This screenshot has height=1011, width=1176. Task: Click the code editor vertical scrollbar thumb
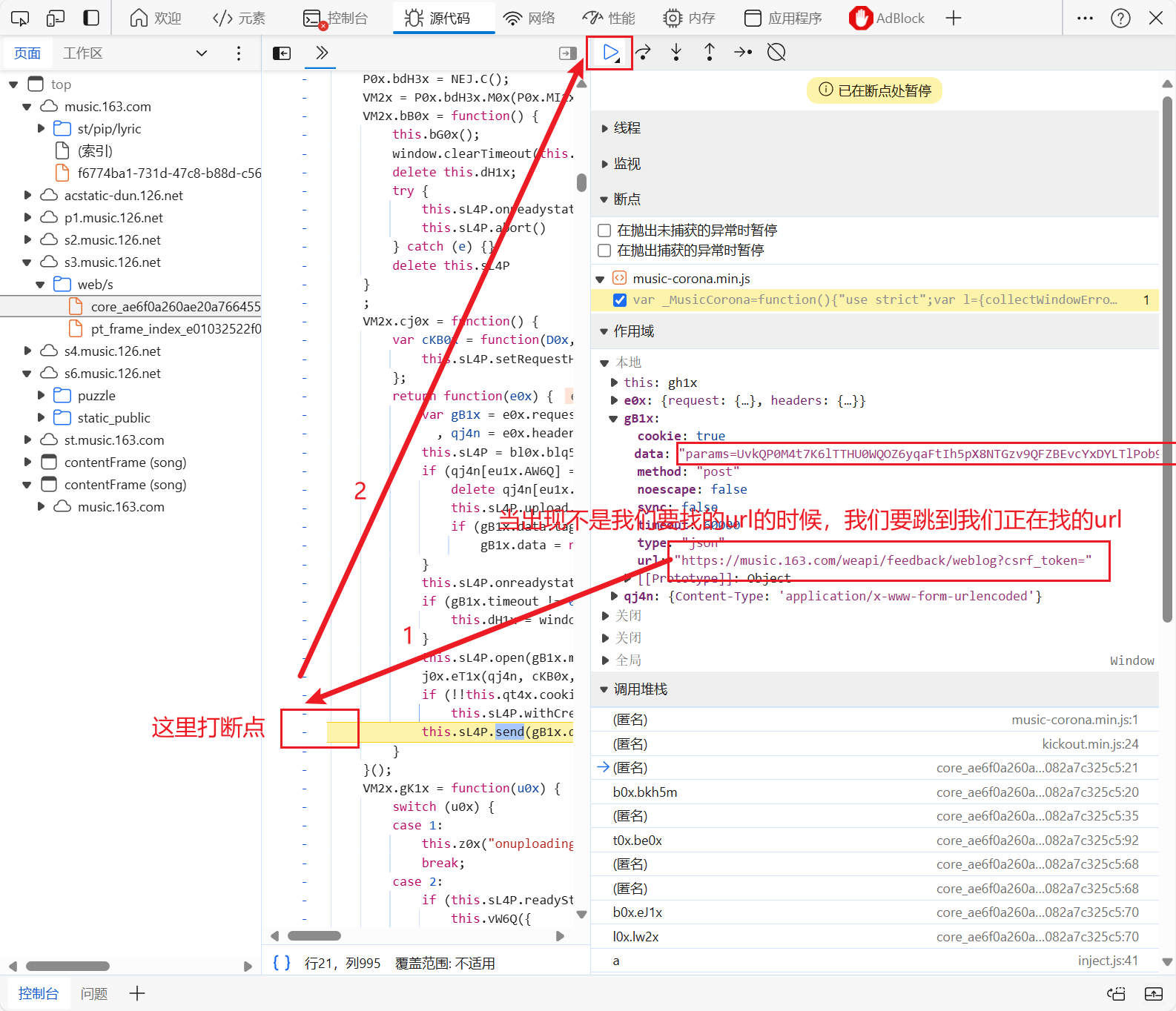pyautogui.click(x=581, y=182)
